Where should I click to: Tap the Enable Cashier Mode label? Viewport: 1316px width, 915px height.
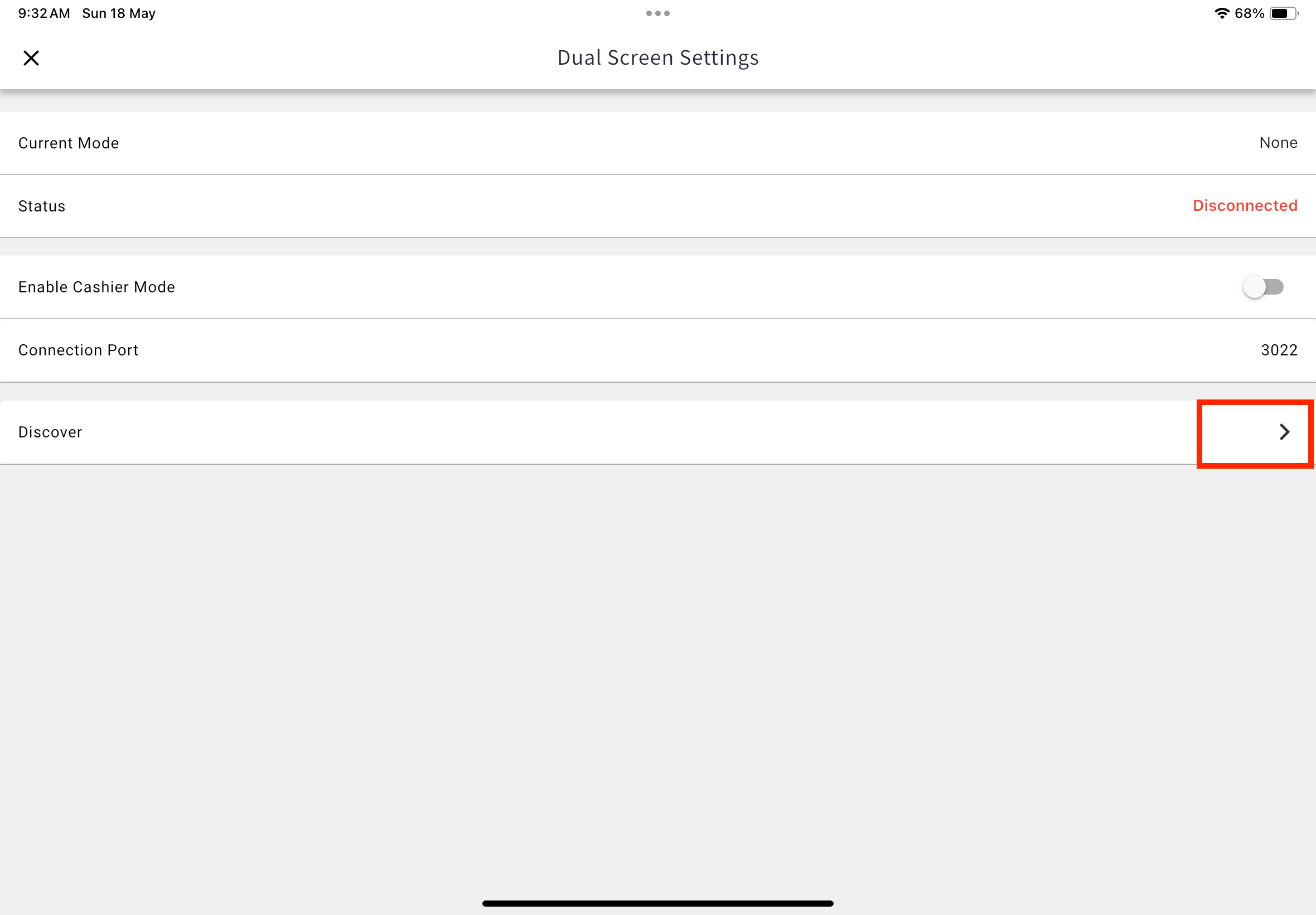[97, 287]
